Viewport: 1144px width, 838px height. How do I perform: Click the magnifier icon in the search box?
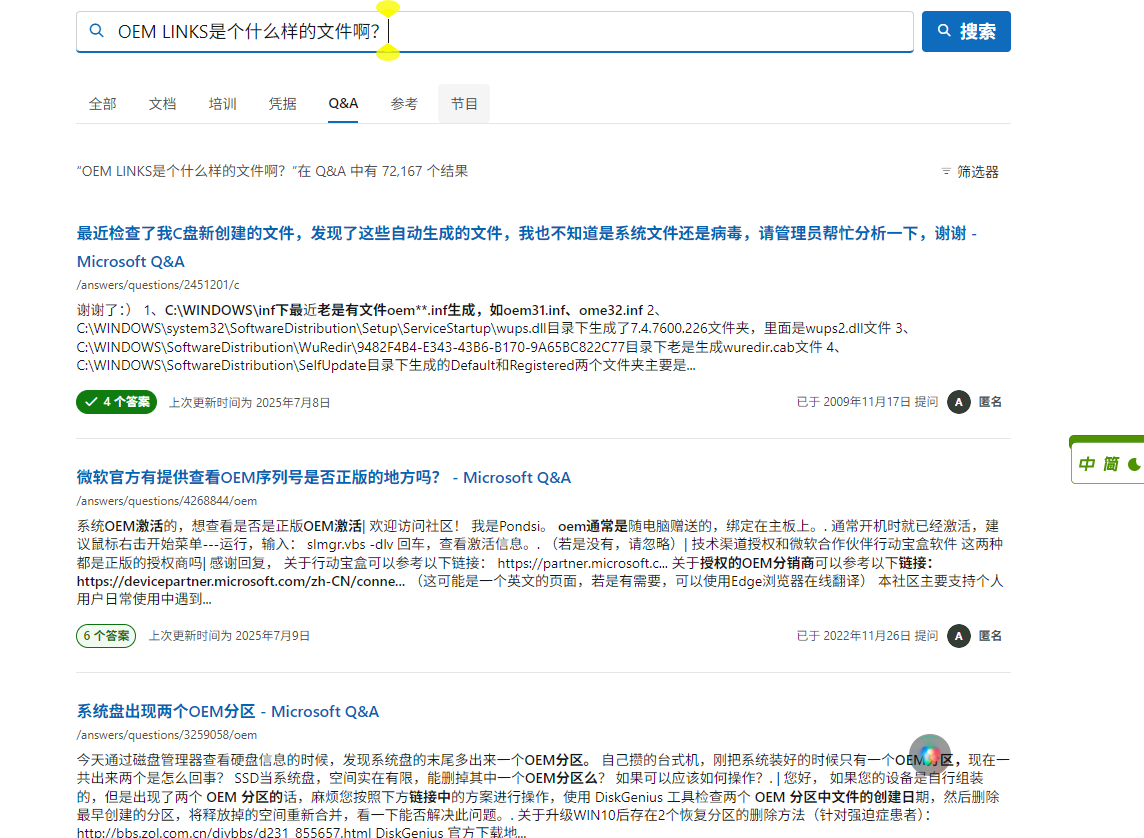(96, 31)
